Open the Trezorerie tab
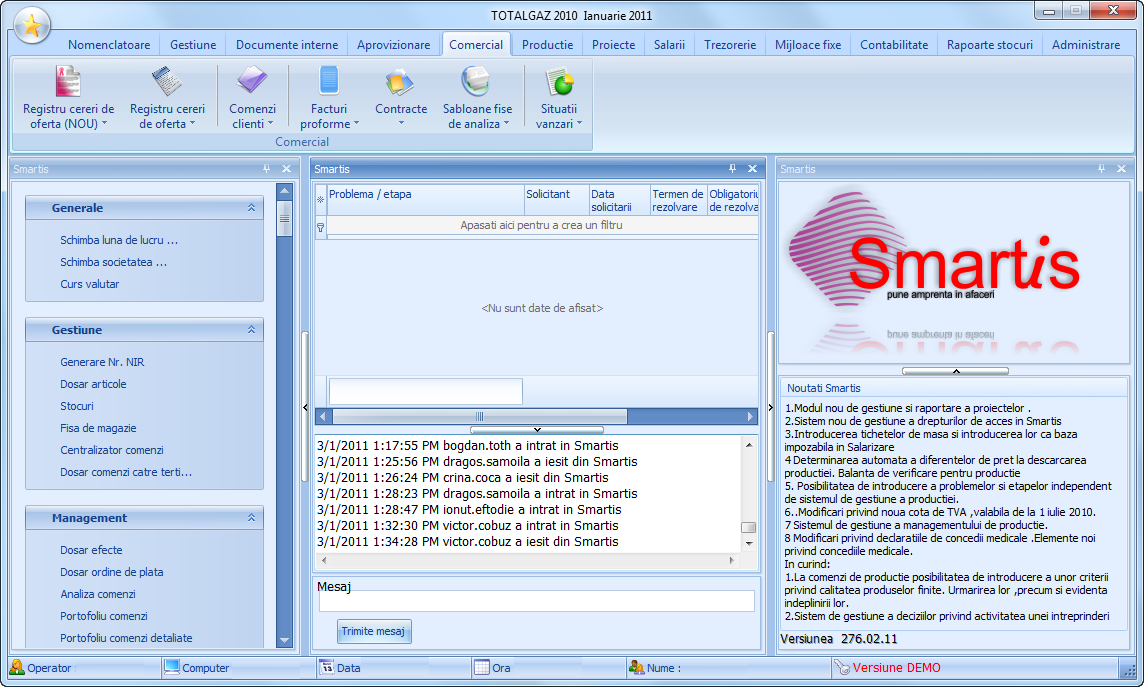This screenshot has height=687, width=1144. click(730, 44)
